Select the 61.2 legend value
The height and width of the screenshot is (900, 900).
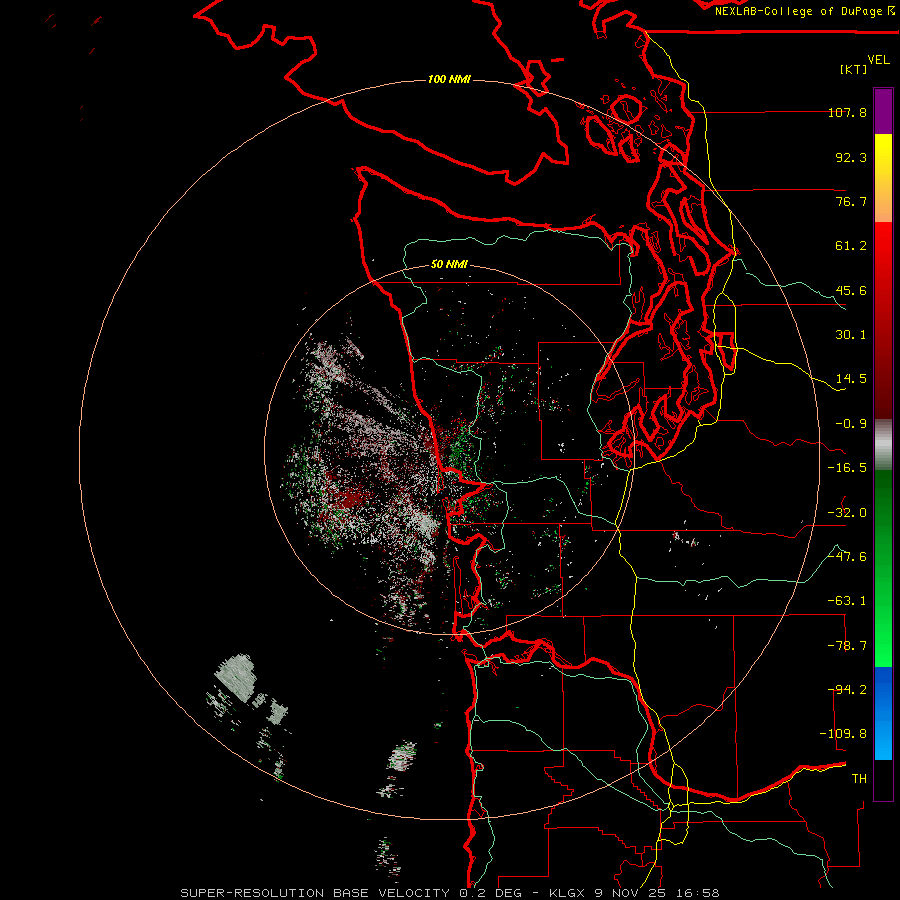click(x=851, y=246)
